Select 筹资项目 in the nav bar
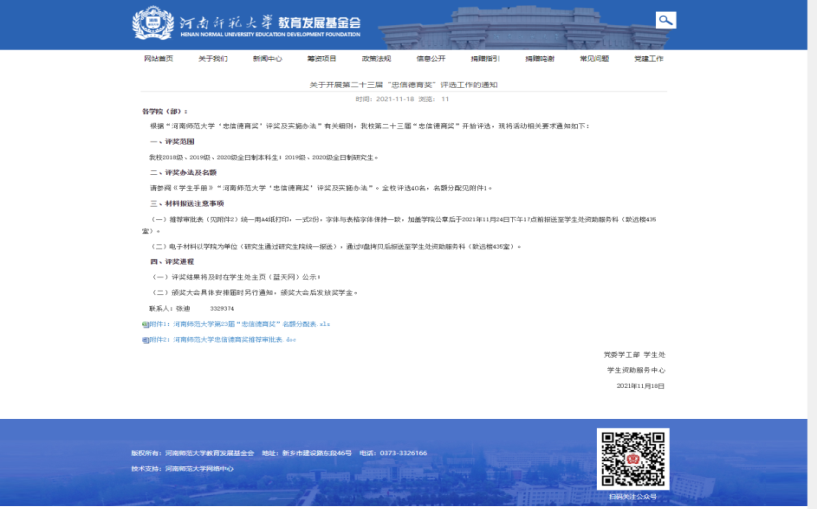This screenshot has height=509, width=817. point(322,59)
